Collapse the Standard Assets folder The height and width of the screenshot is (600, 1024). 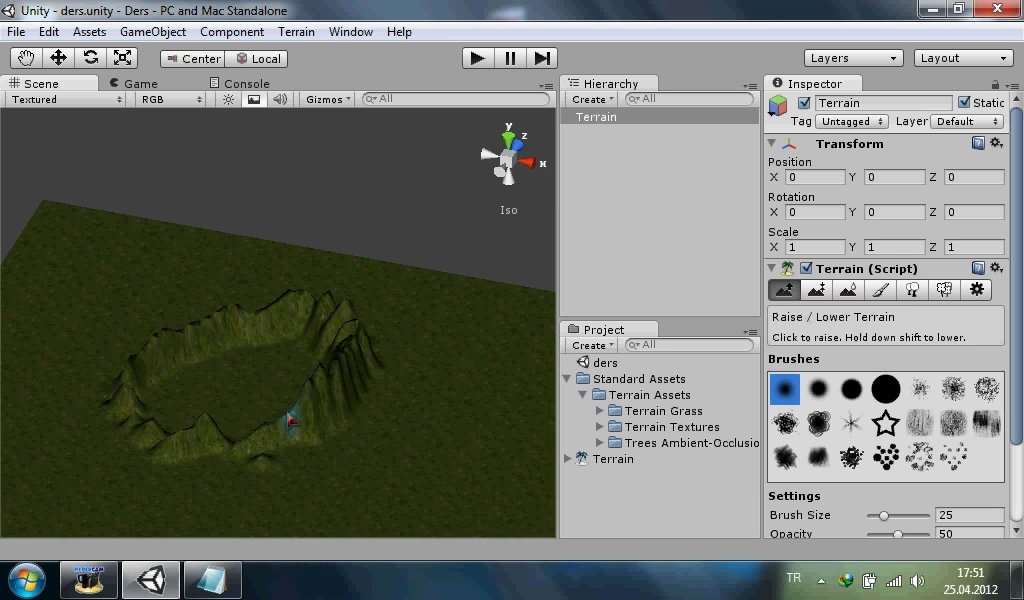(x=567, y=379)
